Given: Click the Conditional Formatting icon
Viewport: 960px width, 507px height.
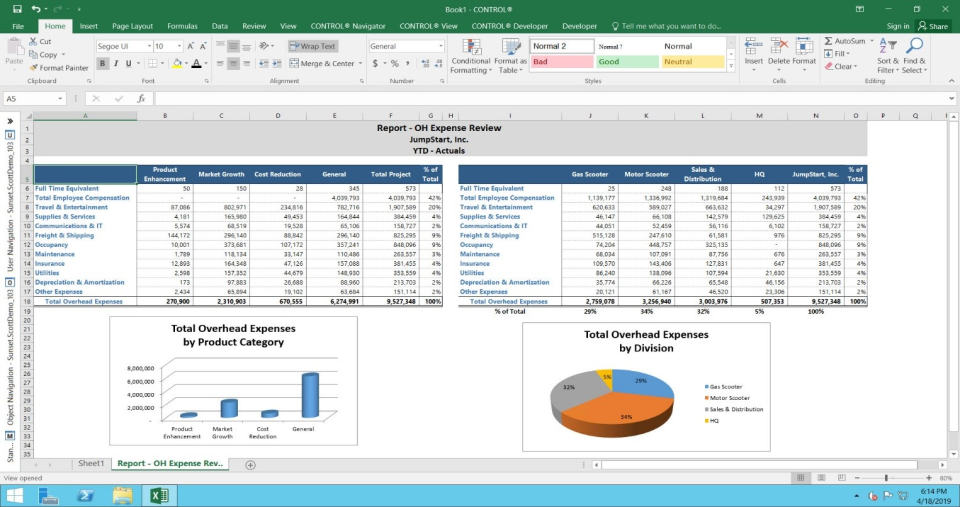Looking at the screenshot, I should pyautogui.click(x=470, y=48).
